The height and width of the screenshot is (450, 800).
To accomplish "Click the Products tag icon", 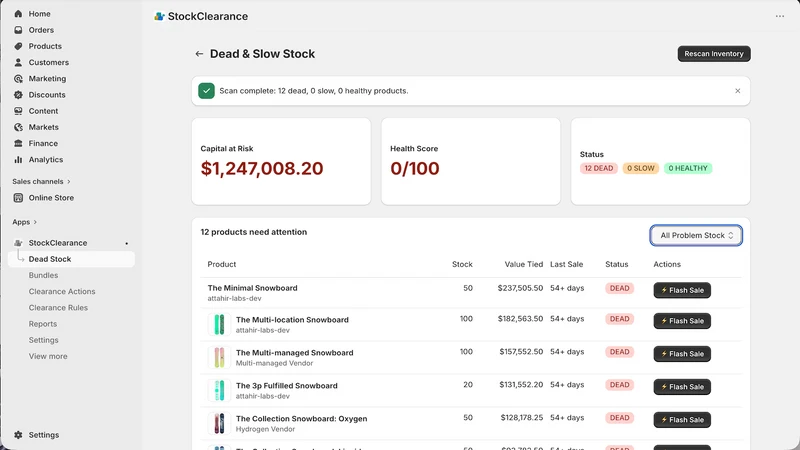I will click(18, 46).
